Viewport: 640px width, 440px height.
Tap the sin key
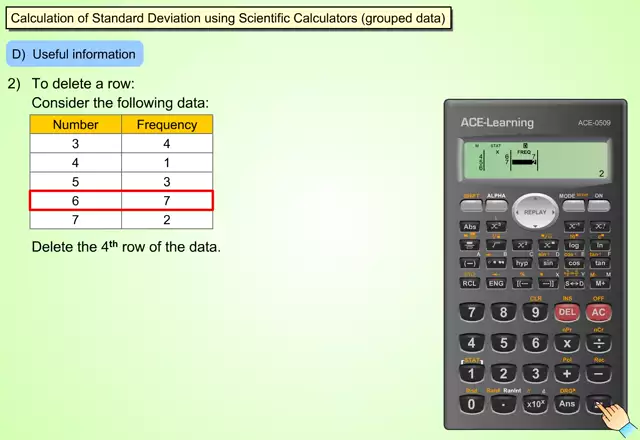click(x=548, y=263)
